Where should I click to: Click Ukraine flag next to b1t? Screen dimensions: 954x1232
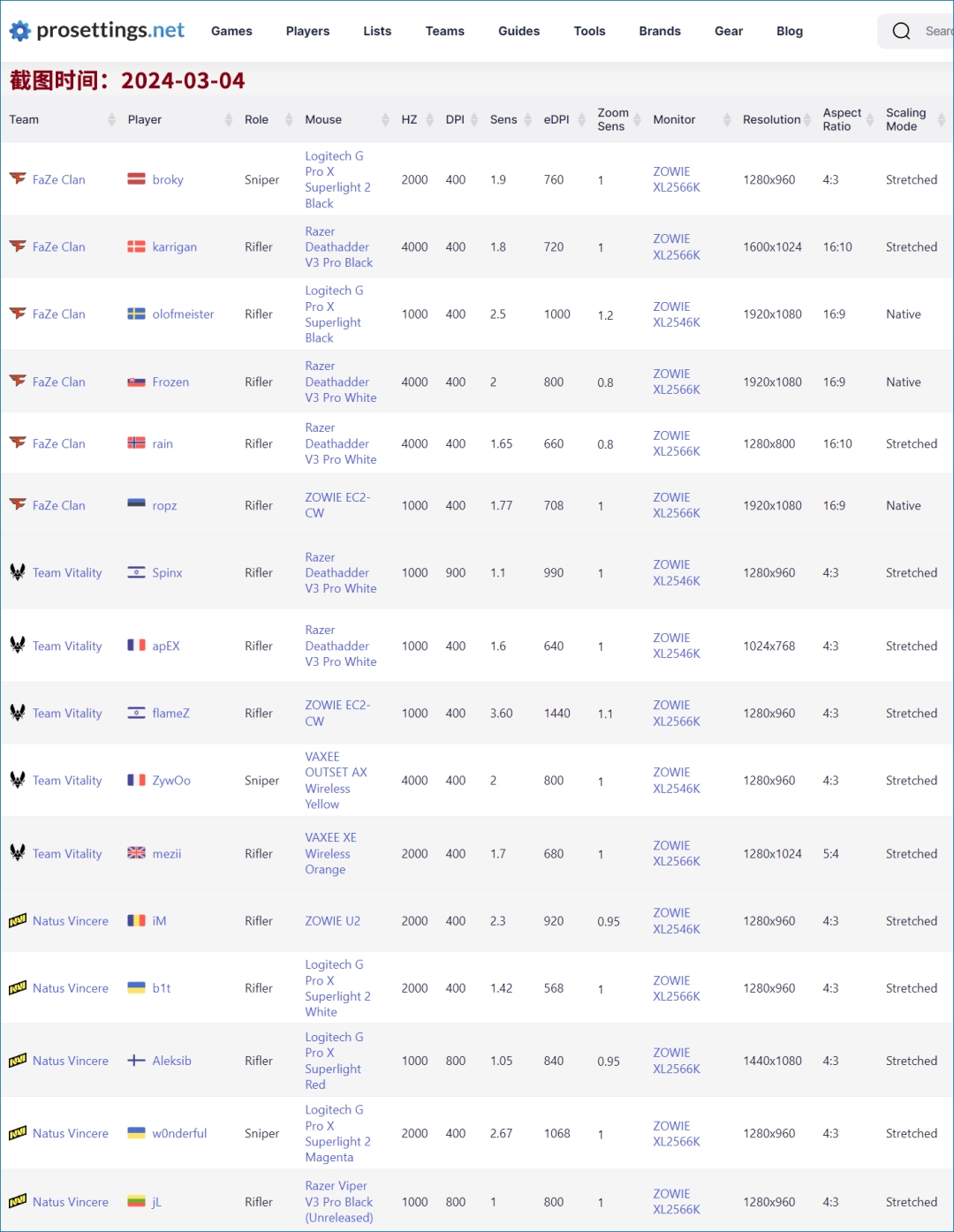point(136,987)
